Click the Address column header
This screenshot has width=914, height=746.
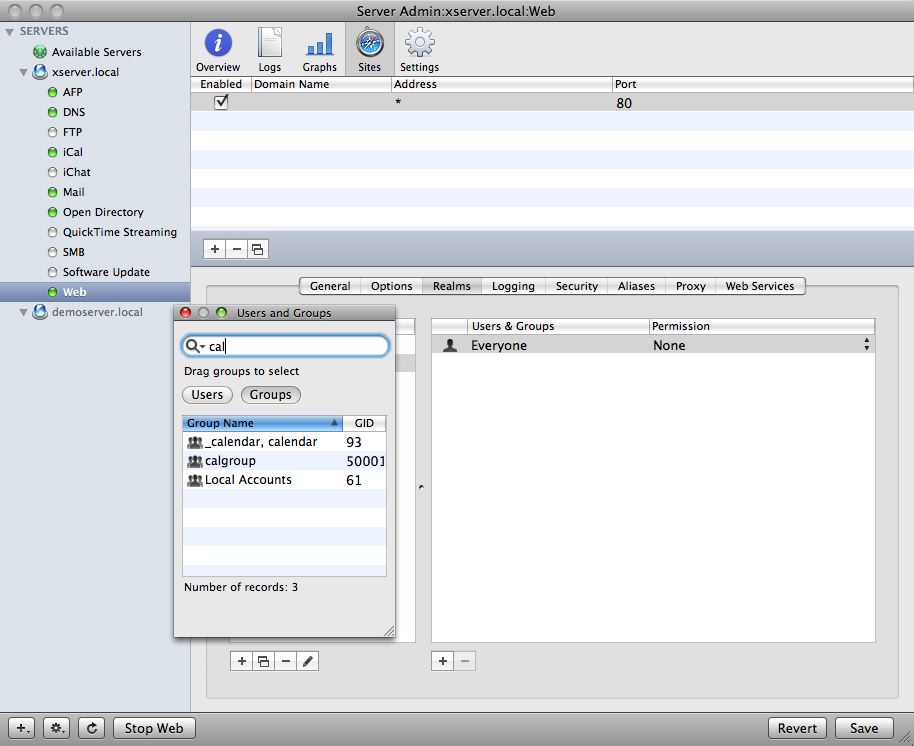click(x=501, y=84)
